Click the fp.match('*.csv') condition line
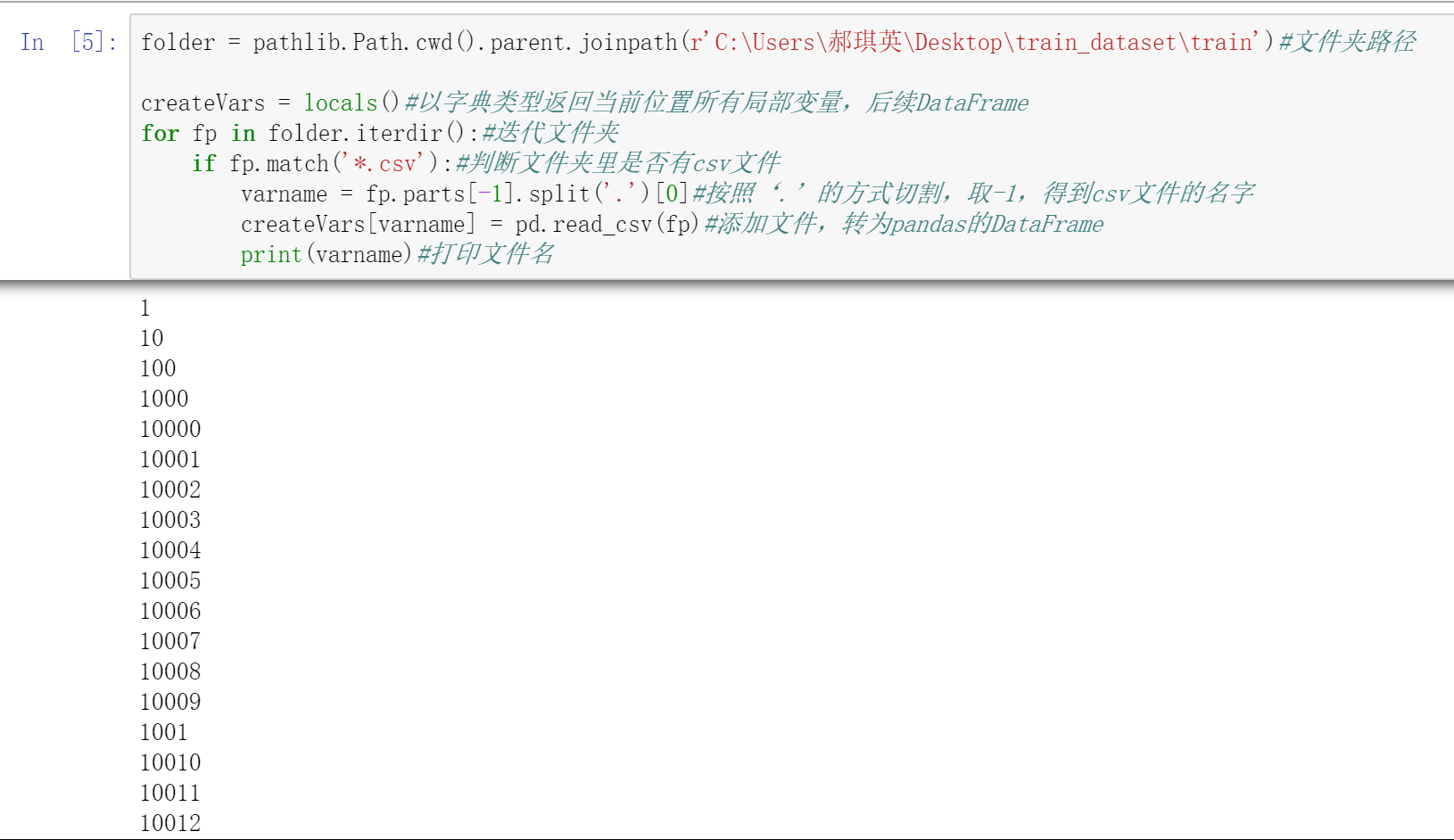 click(486, 163)
